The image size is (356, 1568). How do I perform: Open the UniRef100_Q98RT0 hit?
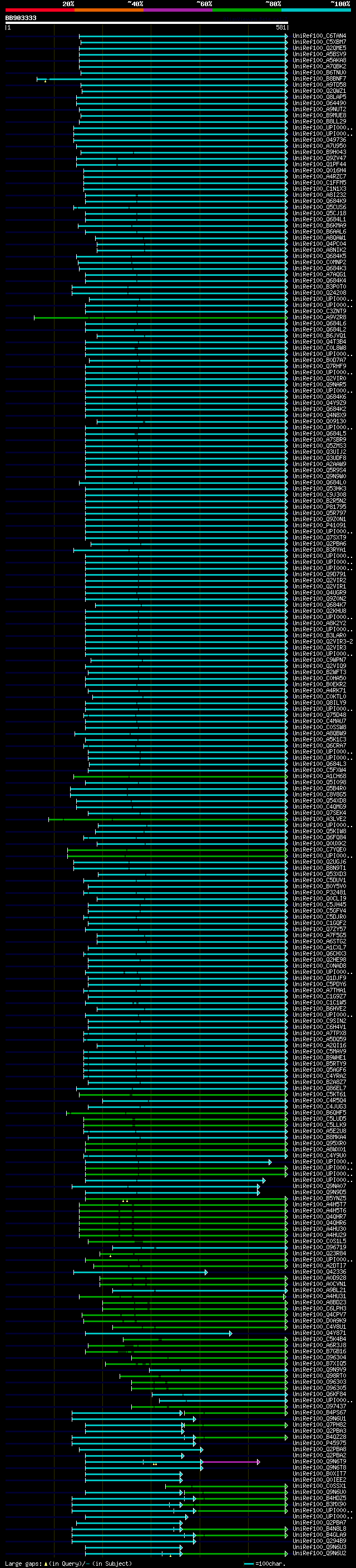(319, 1375)
